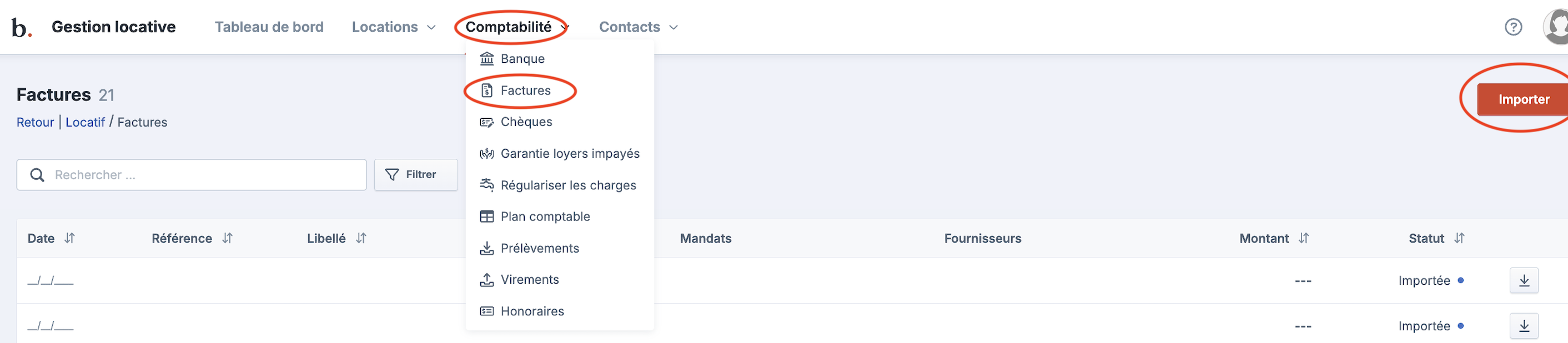The height and width of the screenshot is (343, 1568).
Task: Click the Banque bank building icon
Action: [486, 58]
